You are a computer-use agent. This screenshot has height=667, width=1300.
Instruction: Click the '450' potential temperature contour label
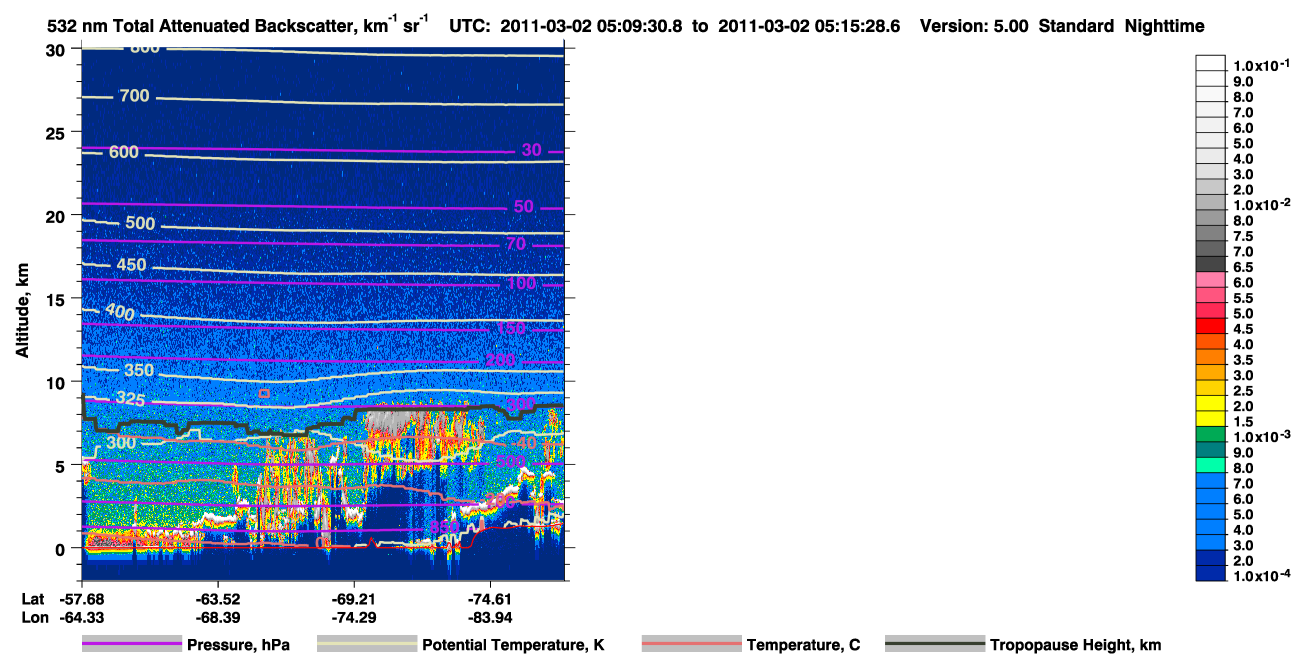pos(131,265)
